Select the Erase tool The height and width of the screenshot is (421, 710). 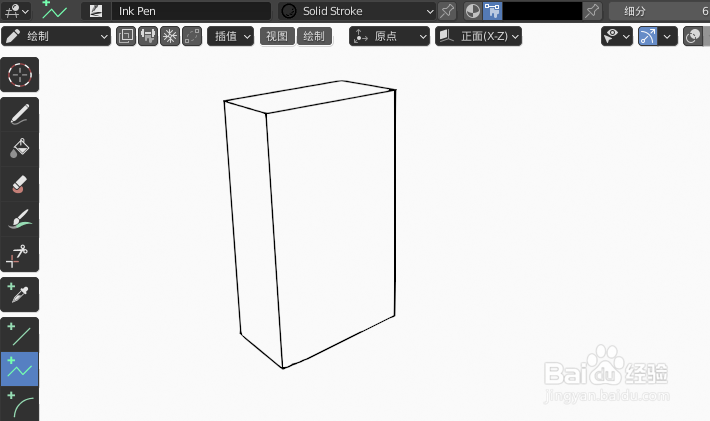(19, 184)
